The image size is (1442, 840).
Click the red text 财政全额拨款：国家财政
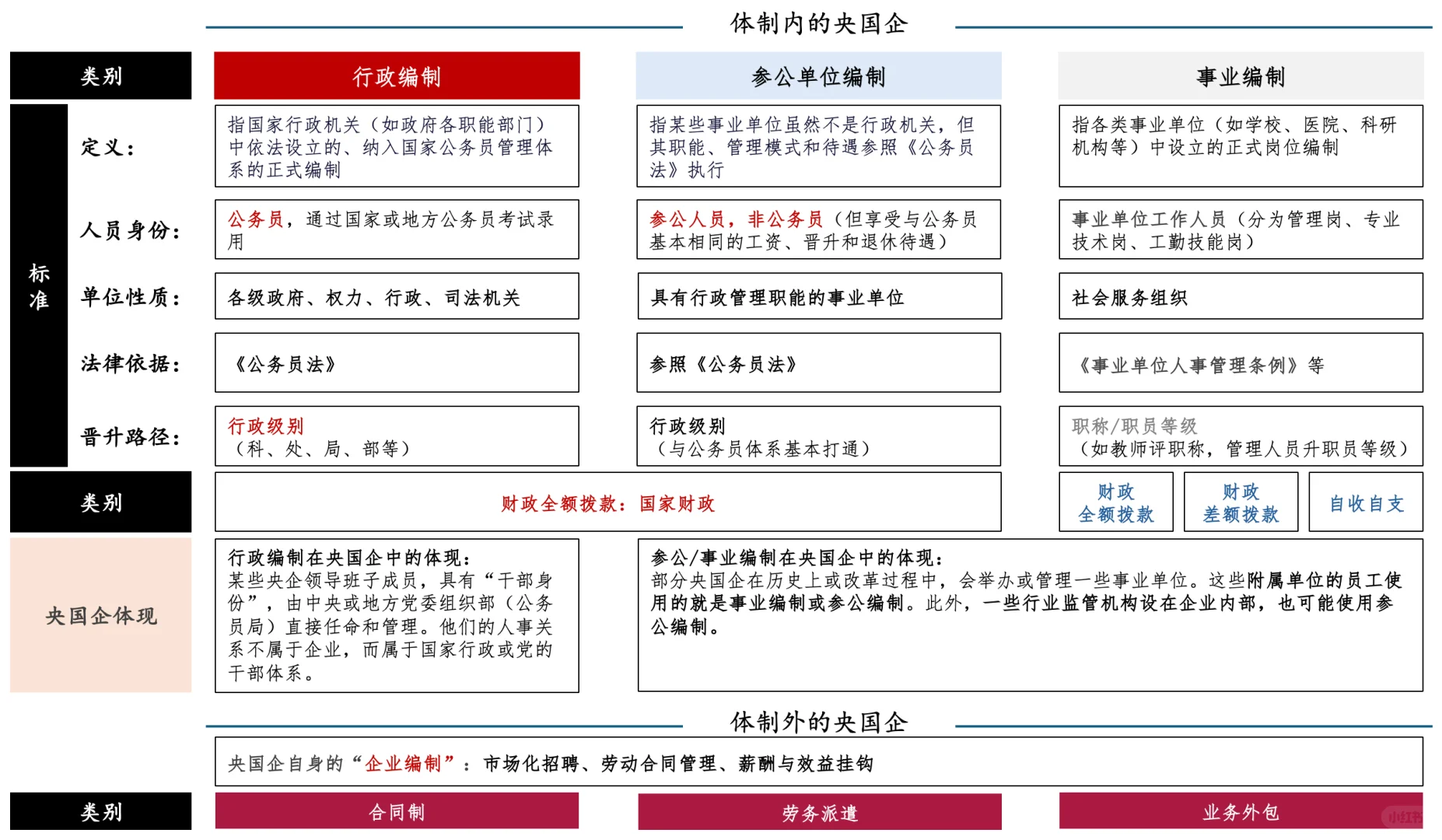coord(607,503)
